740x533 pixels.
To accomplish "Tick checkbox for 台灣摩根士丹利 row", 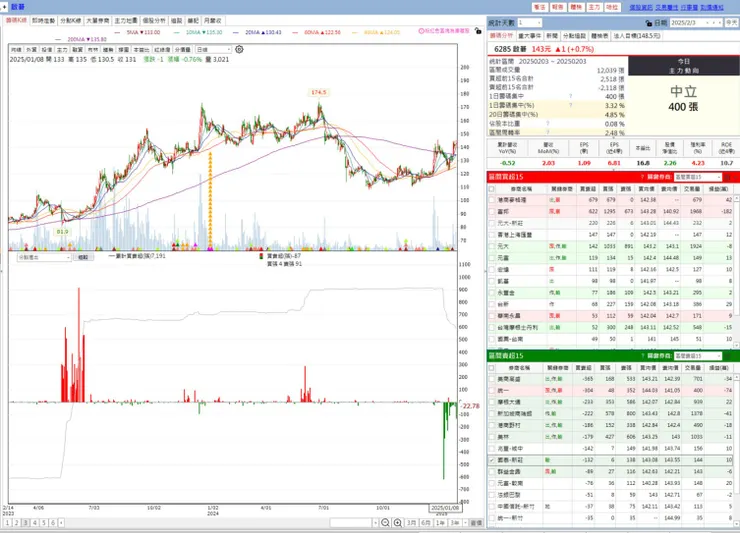I will (492, 327).
